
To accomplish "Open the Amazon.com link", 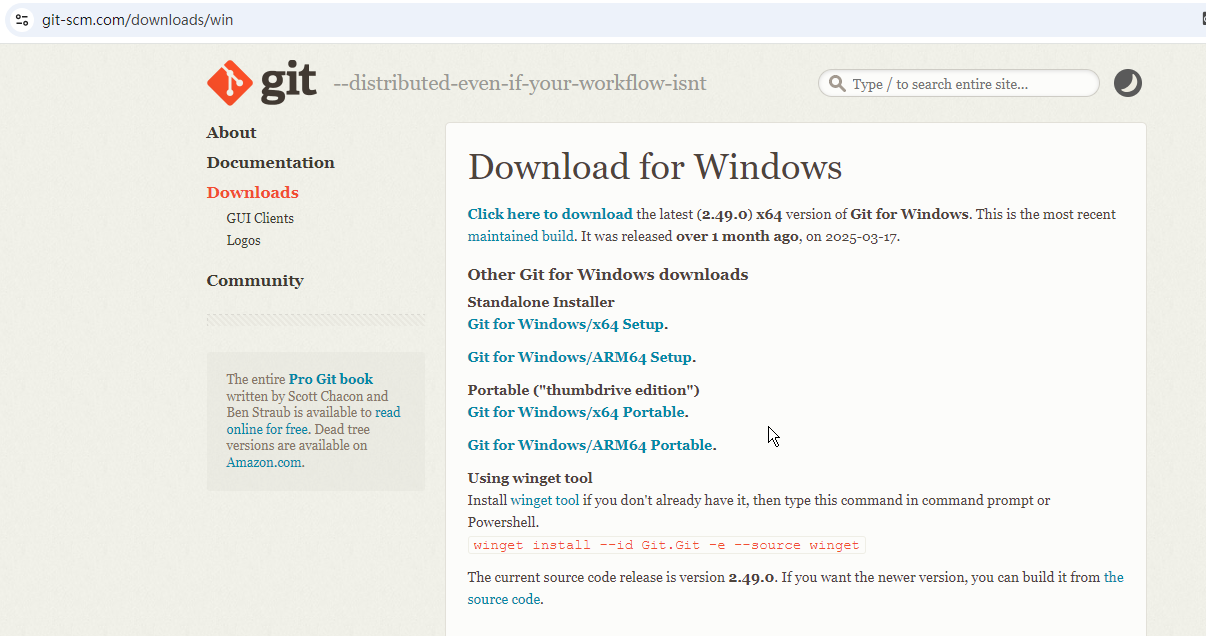I will pyautogui.click(x=263, y=462).
